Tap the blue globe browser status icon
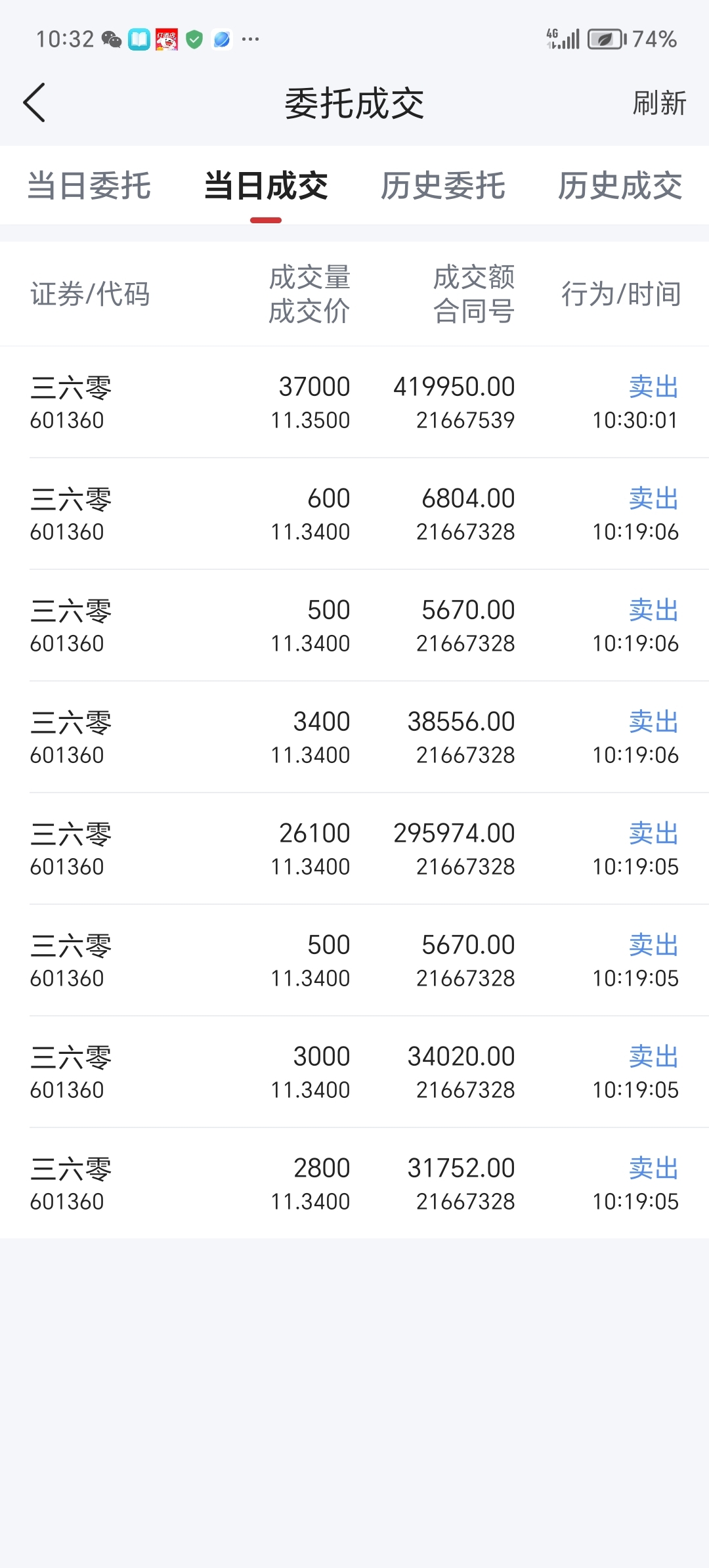This screenshot has height=1568, width=709. coord(222,39)
